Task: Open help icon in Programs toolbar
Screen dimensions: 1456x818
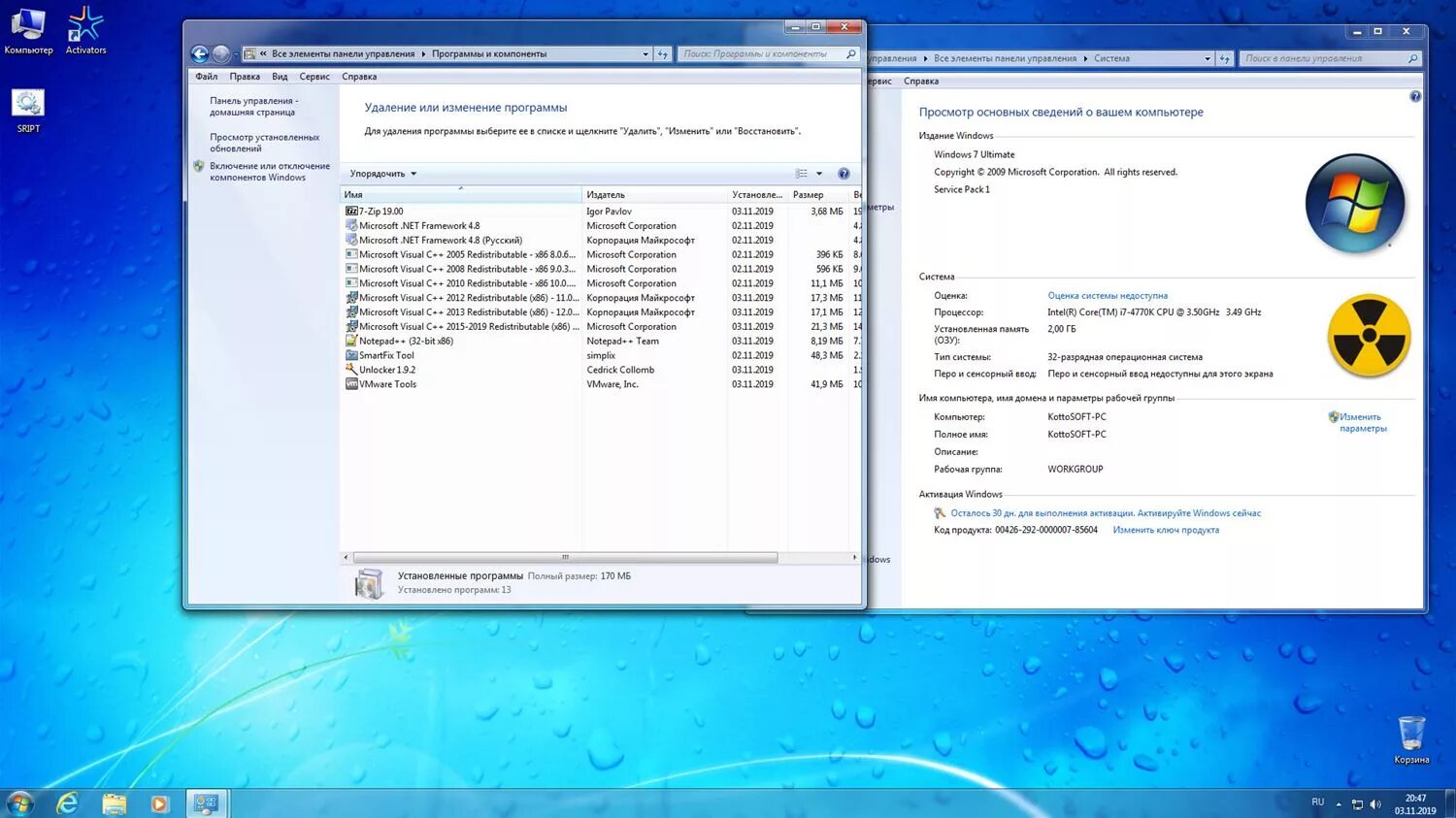Action: point(844,174)
